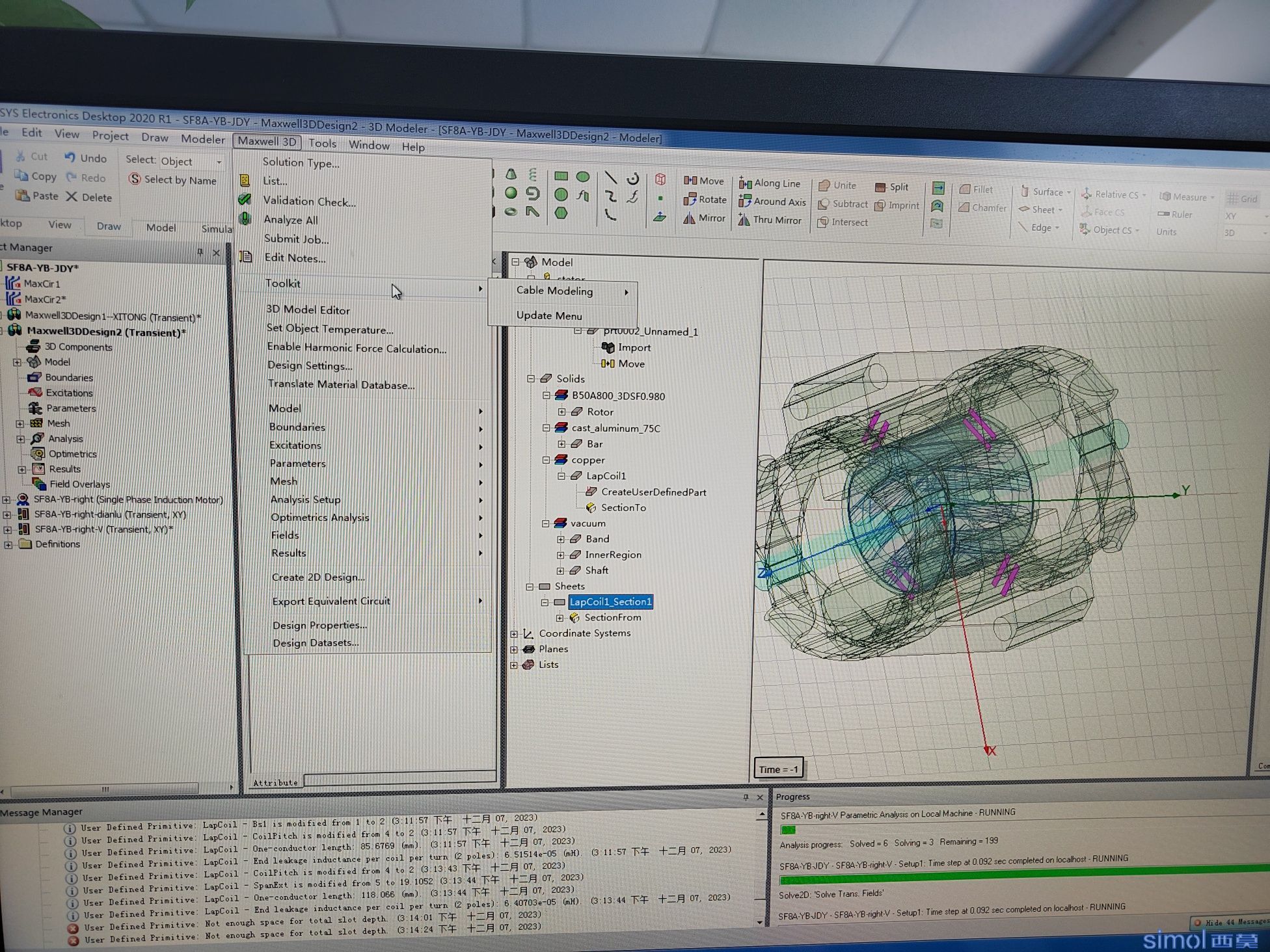
Task: Collapse the copper material node
Action: click(x=546, y=460)
